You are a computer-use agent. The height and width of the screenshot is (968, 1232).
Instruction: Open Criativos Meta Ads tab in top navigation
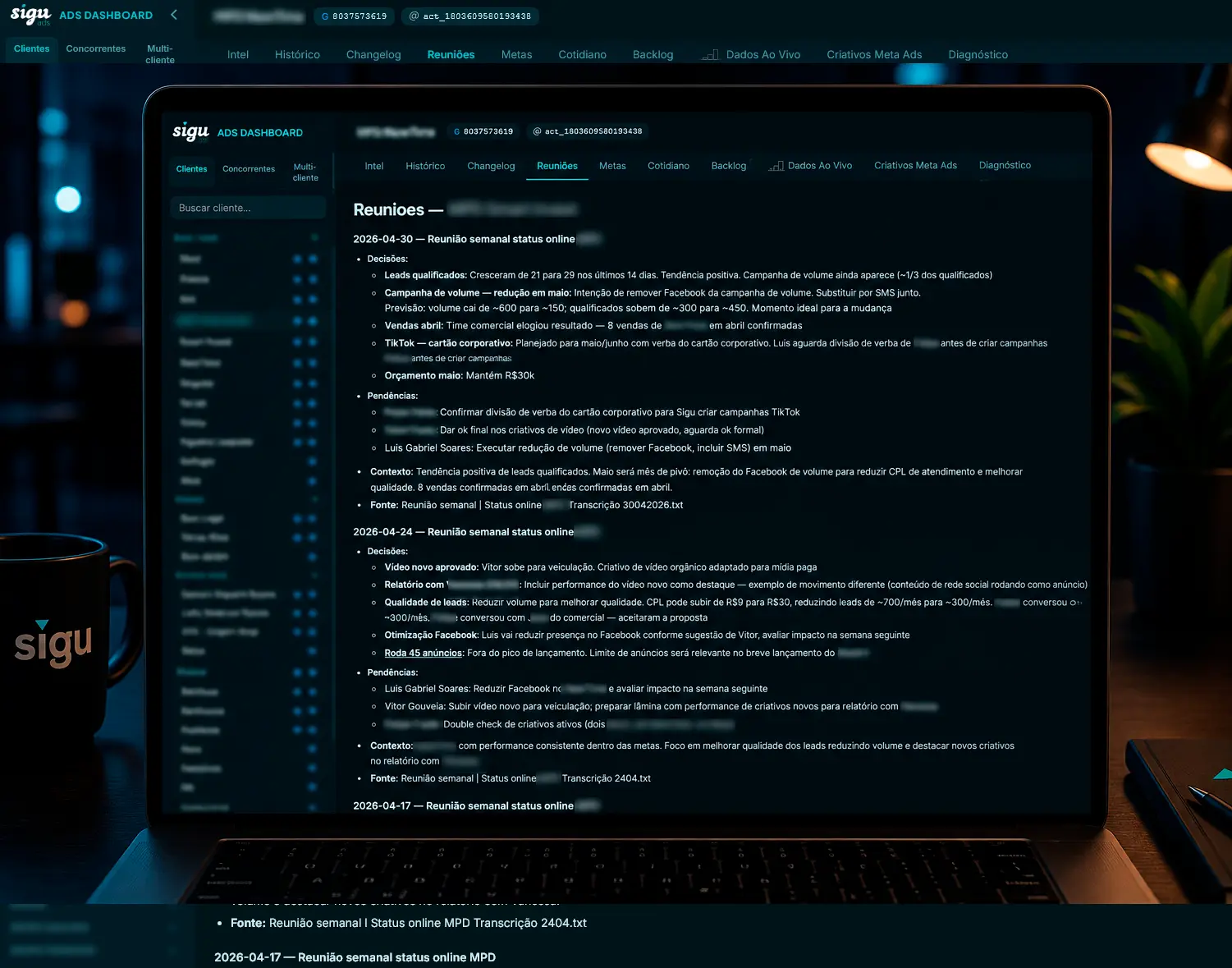(x=874, y=55)
